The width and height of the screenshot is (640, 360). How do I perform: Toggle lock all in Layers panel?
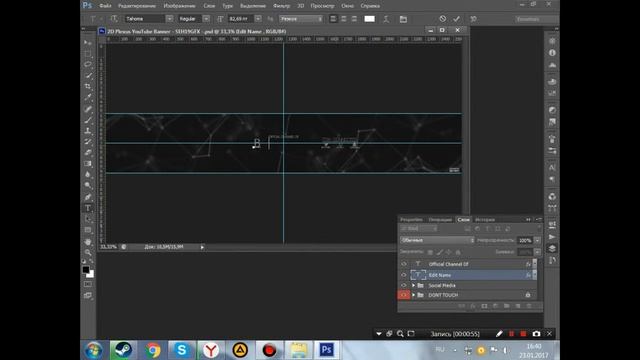tap(458, 252)
